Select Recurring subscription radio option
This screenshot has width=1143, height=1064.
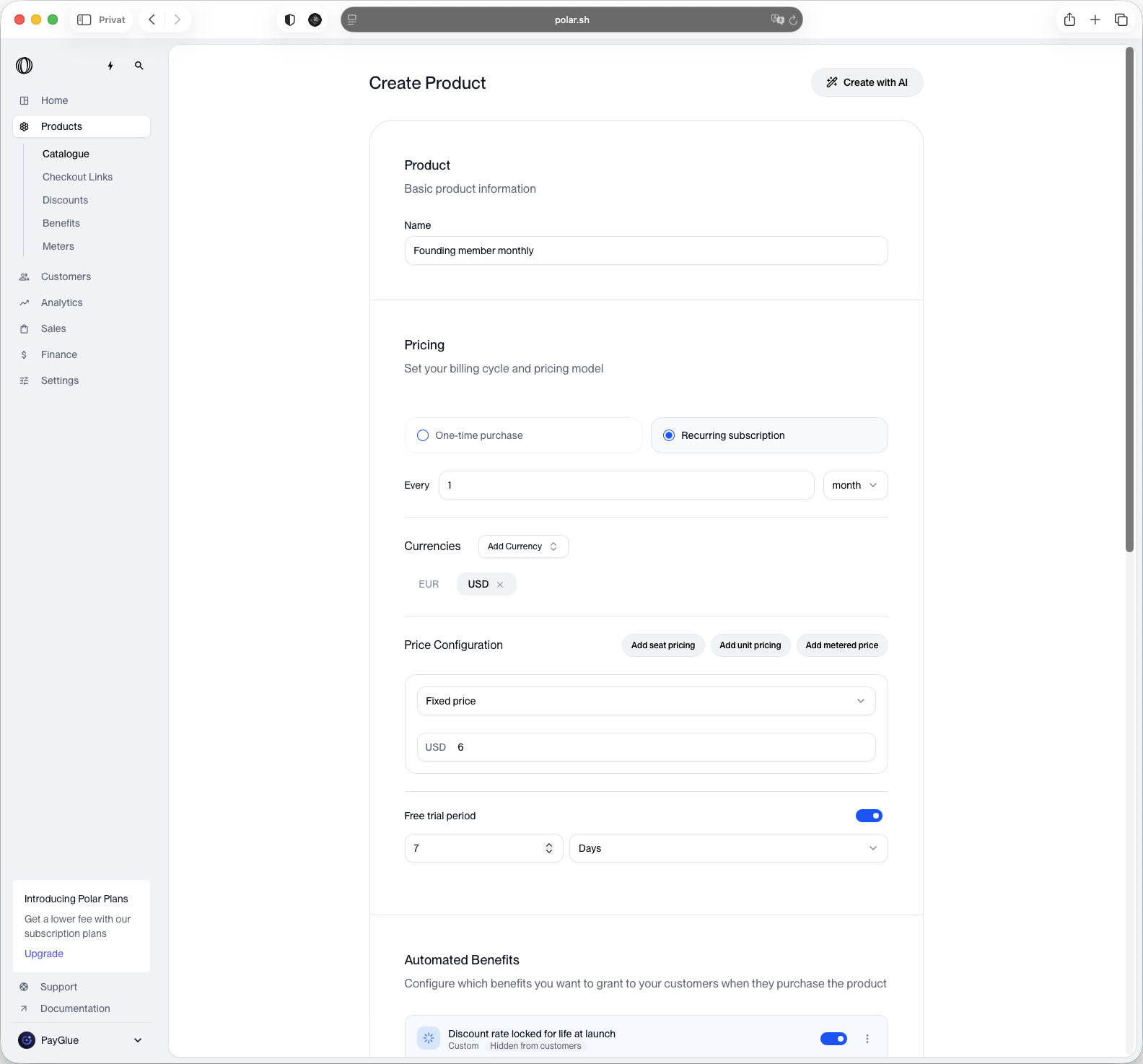[769, 435]
